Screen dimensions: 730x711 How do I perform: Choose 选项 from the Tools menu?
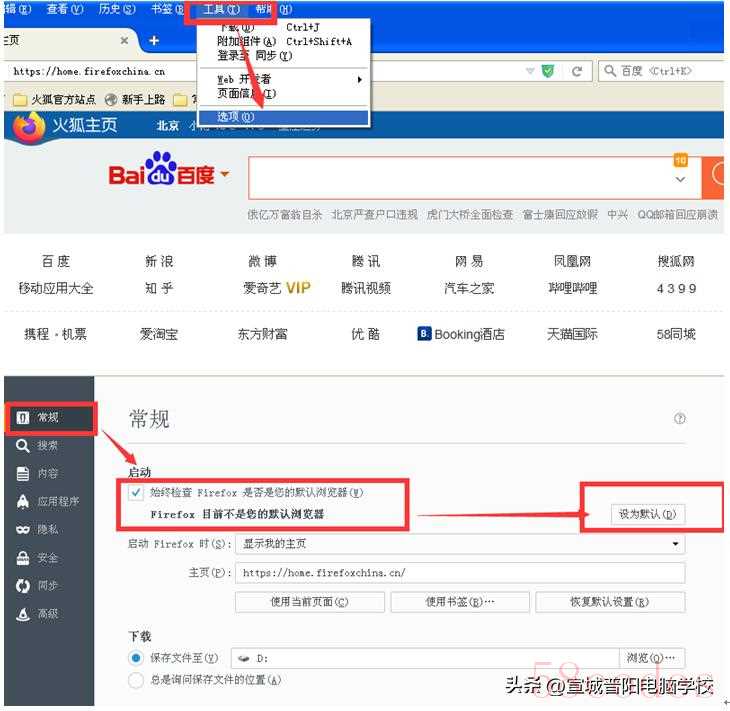(x=236, y=117)
